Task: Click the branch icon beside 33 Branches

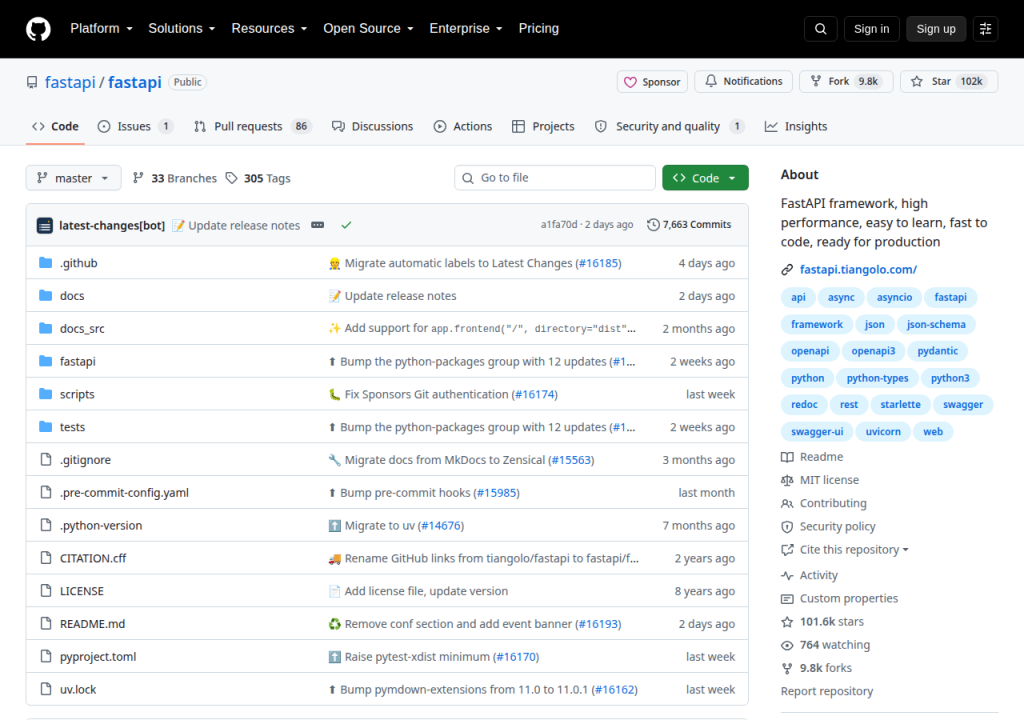Action: tap(138, 178)
